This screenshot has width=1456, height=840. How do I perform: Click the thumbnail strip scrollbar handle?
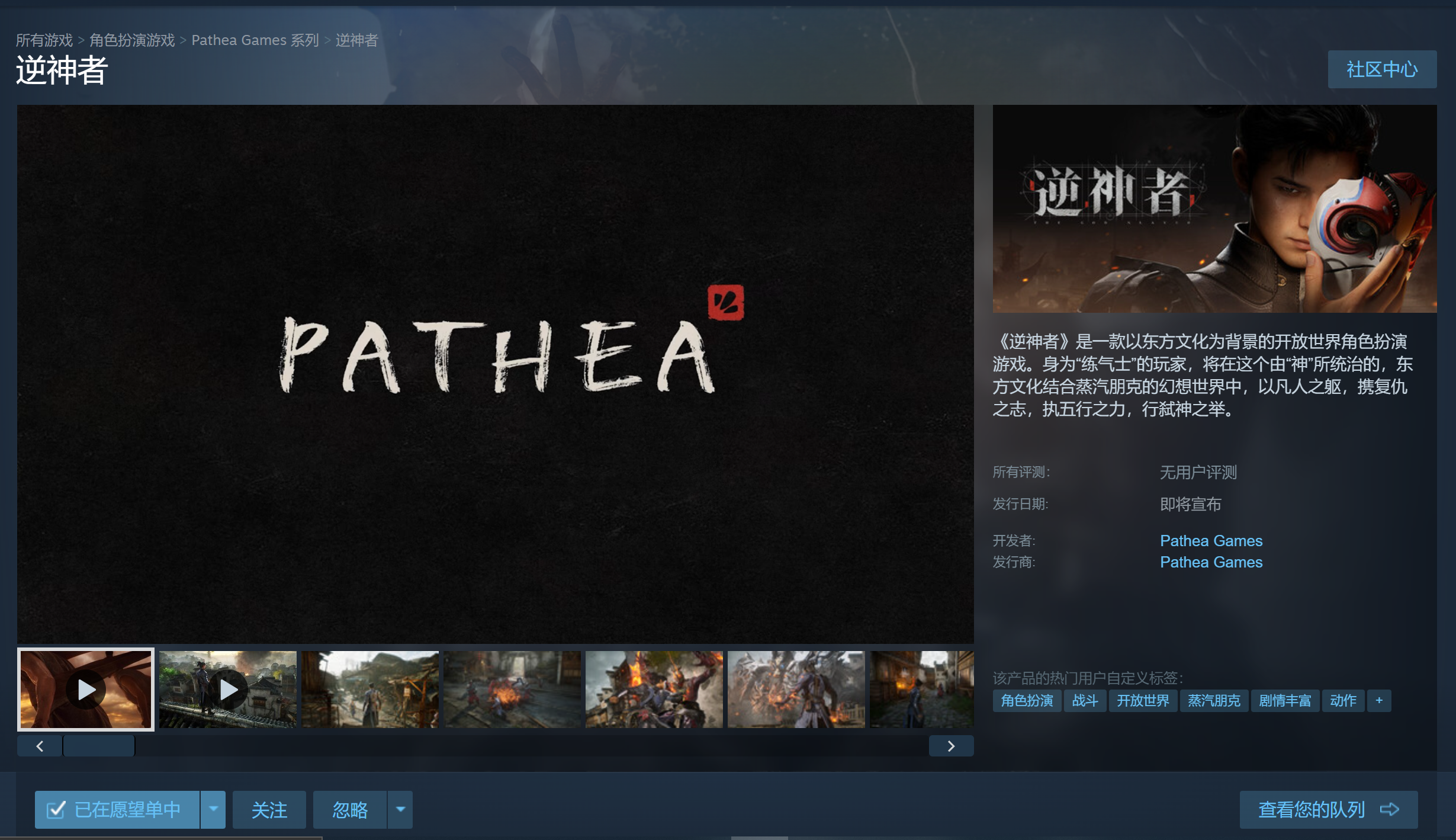[99, 746]
